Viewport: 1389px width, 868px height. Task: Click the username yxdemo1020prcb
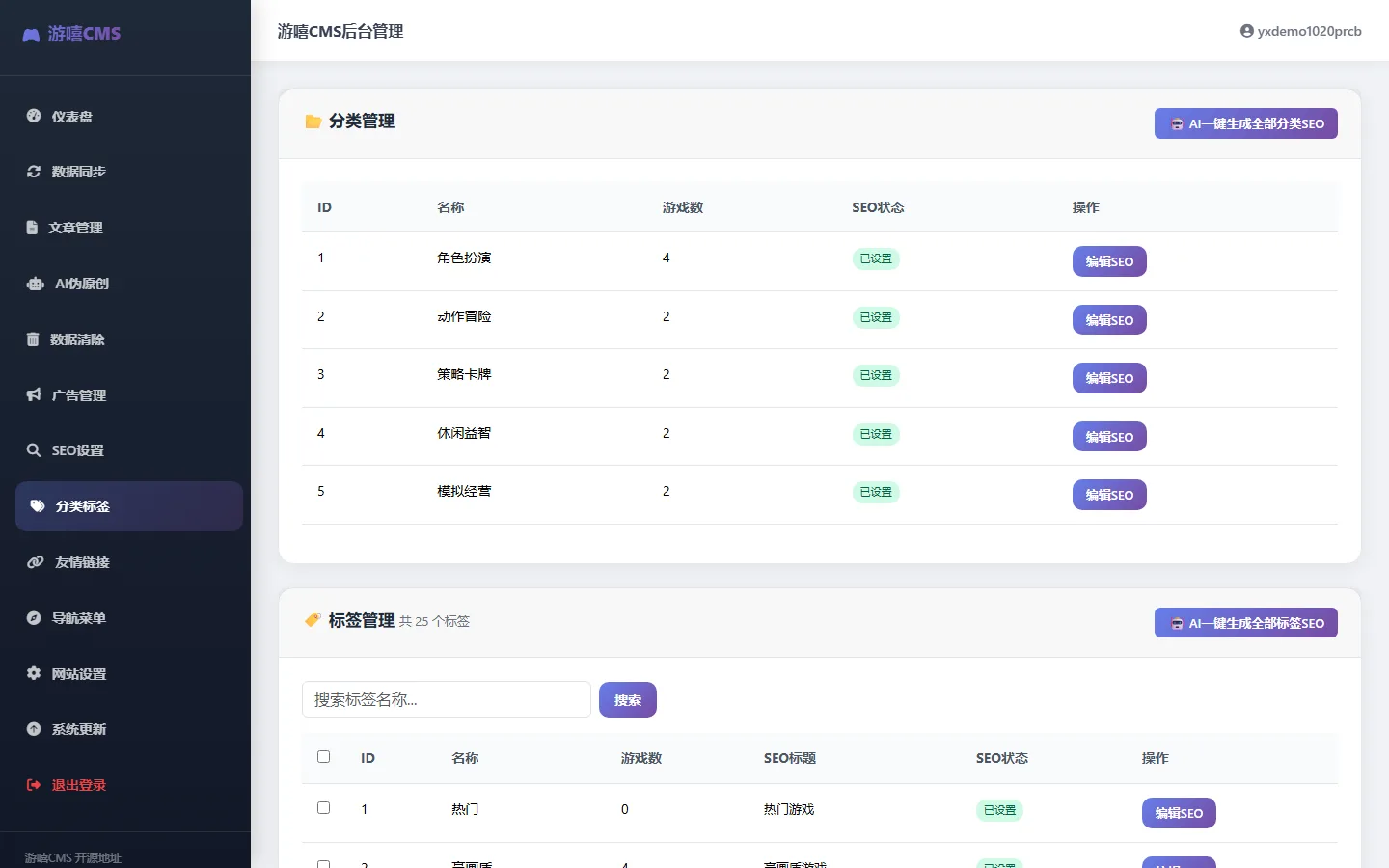point(1310,31)
